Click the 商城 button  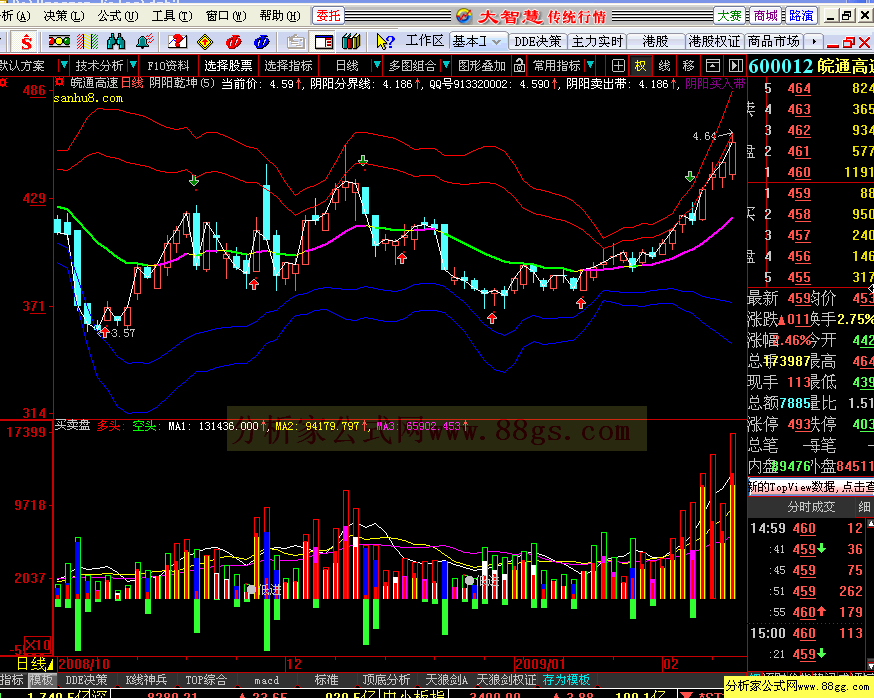765,16
